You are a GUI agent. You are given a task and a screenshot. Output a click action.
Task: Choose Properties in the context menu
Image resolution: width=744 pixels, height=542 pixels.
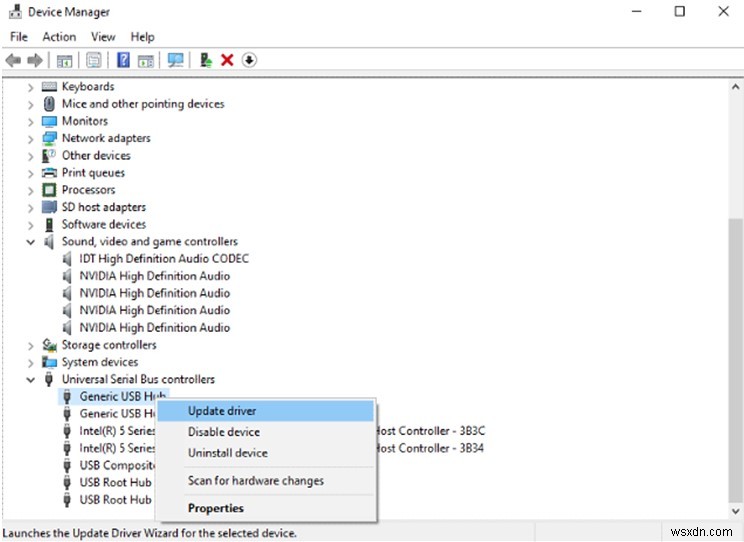(266, 508)
